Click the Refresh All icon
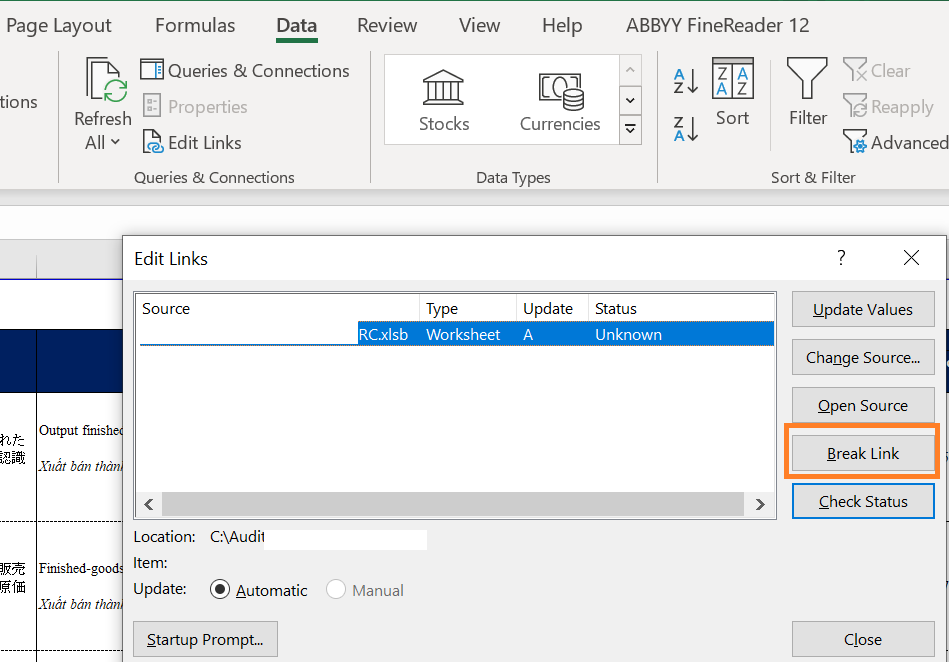Image resolution: width=949 pixels, height=662 pixels. point(103,82)
